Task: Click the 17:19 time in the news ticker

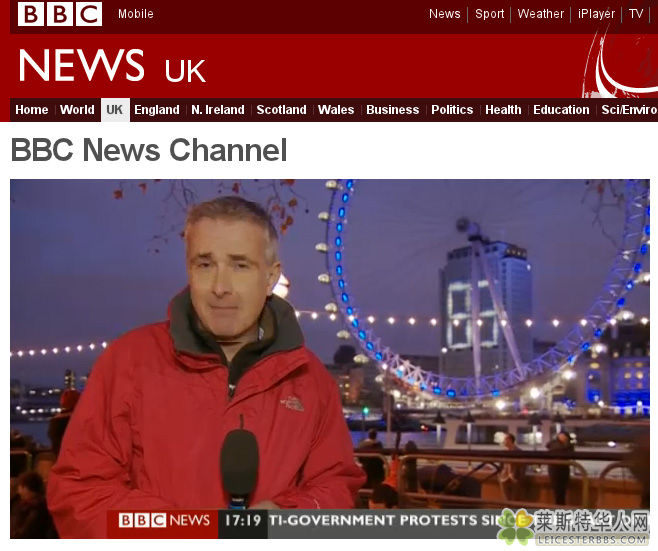Action: [x=243, y=521]
